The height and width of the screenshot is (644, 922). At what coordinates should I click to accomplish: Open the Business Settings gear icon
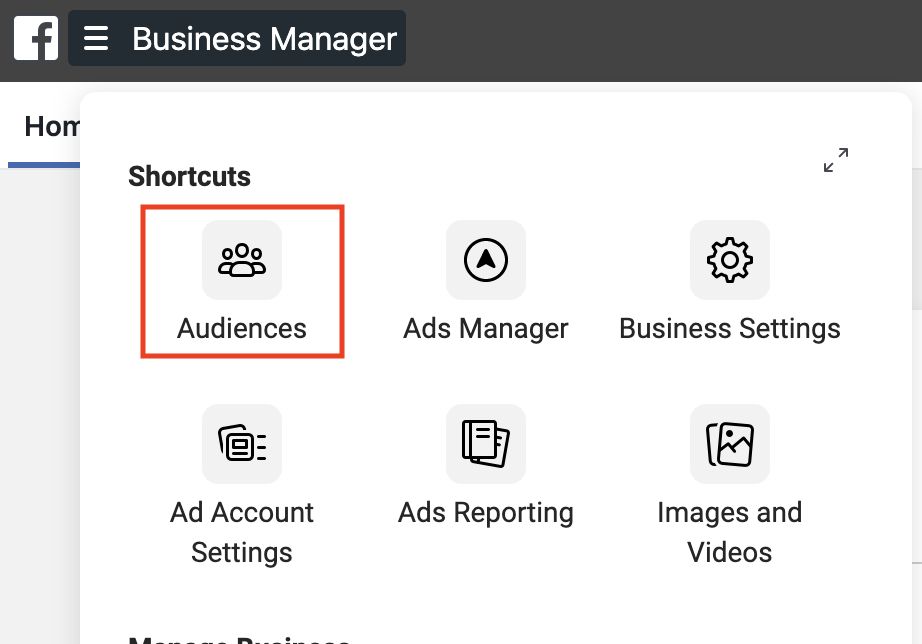(730, 260)
